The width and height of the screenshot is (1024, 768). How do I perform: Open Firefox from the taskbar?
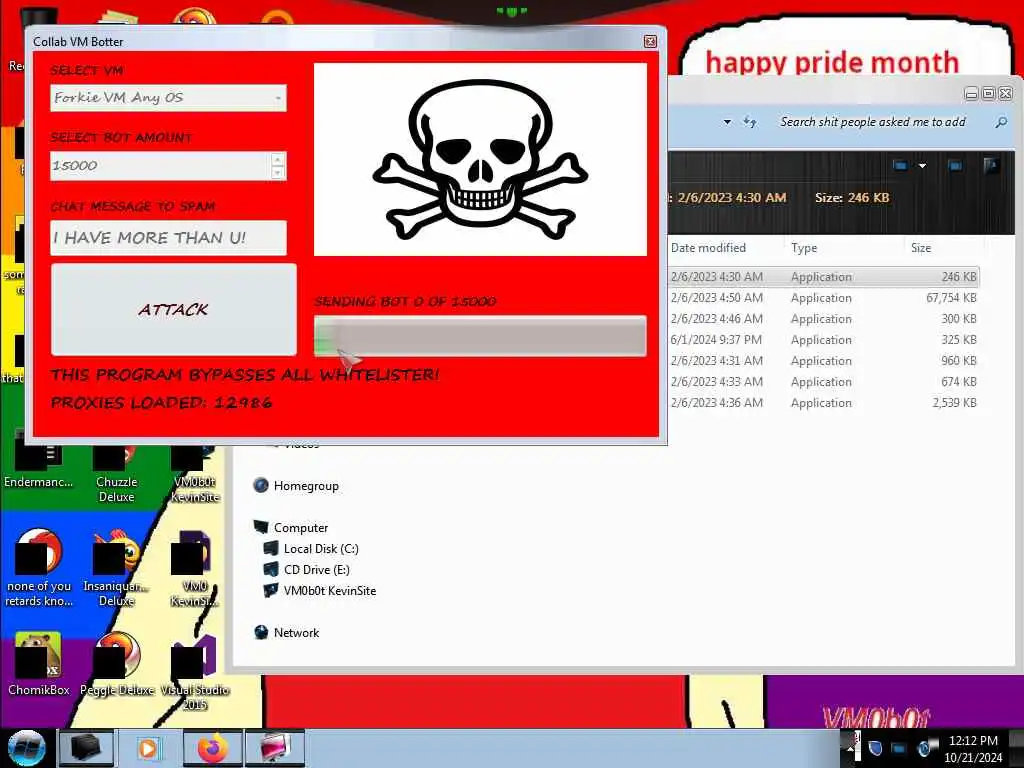[213, 748]
